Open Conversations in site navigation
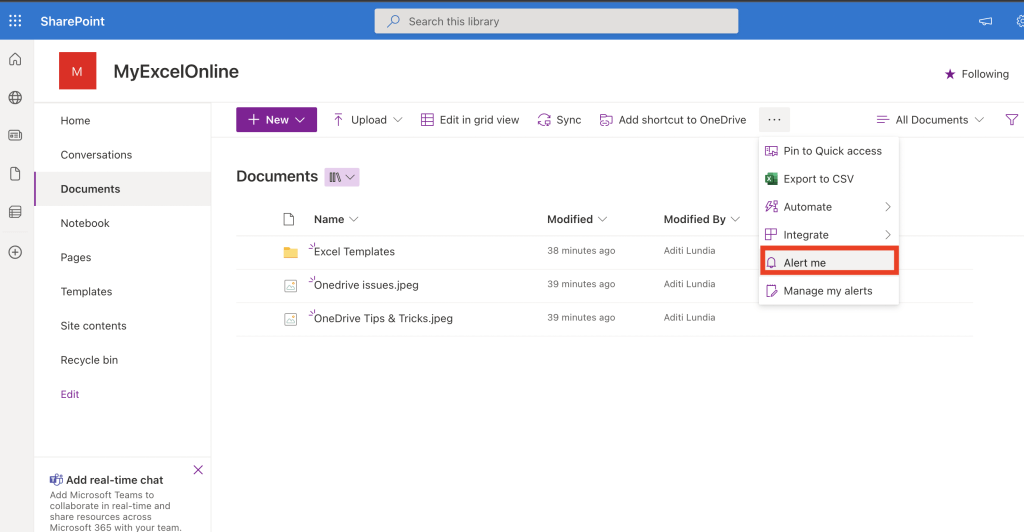The height and width of the screenshot is (532, 1024). (96, 155)
